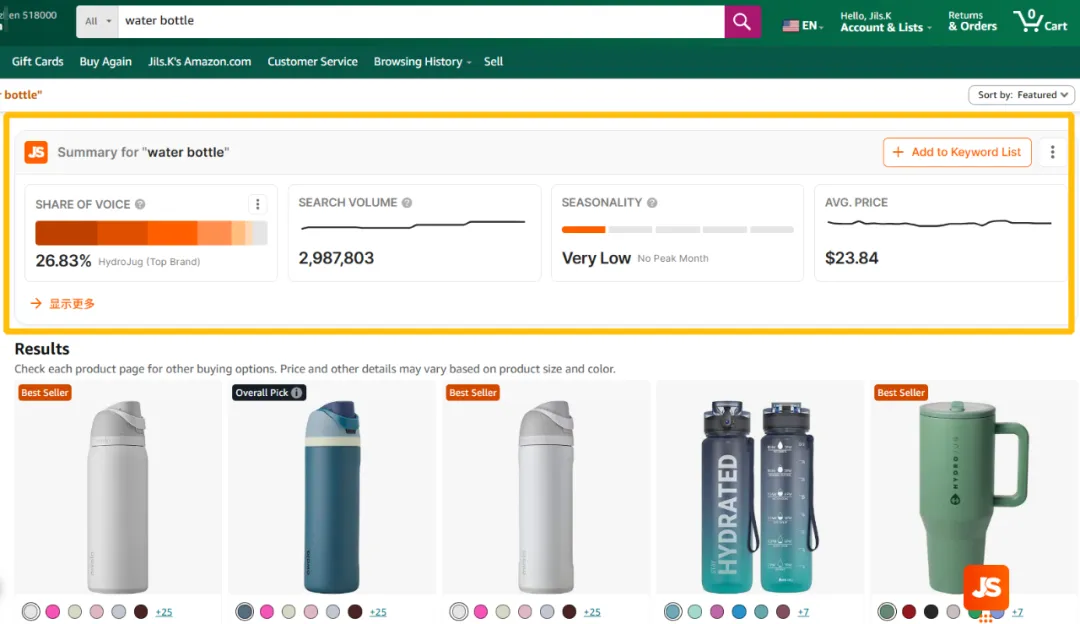Image resolution: width=1080 pixels, height=624 pixels.
Task: Show green tumbler's +7 more colors
Action: (1017, 612)
